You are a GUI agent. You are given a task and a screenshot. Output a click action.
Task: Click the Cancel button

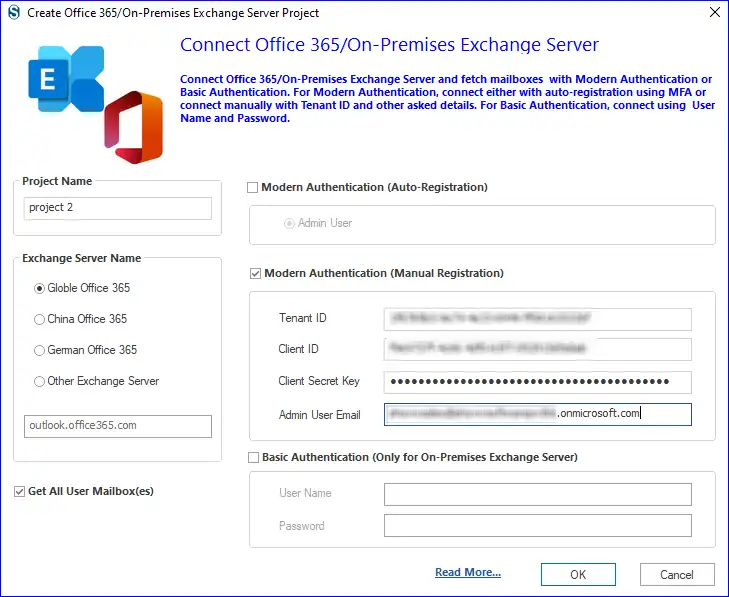[x=677, y=575]
